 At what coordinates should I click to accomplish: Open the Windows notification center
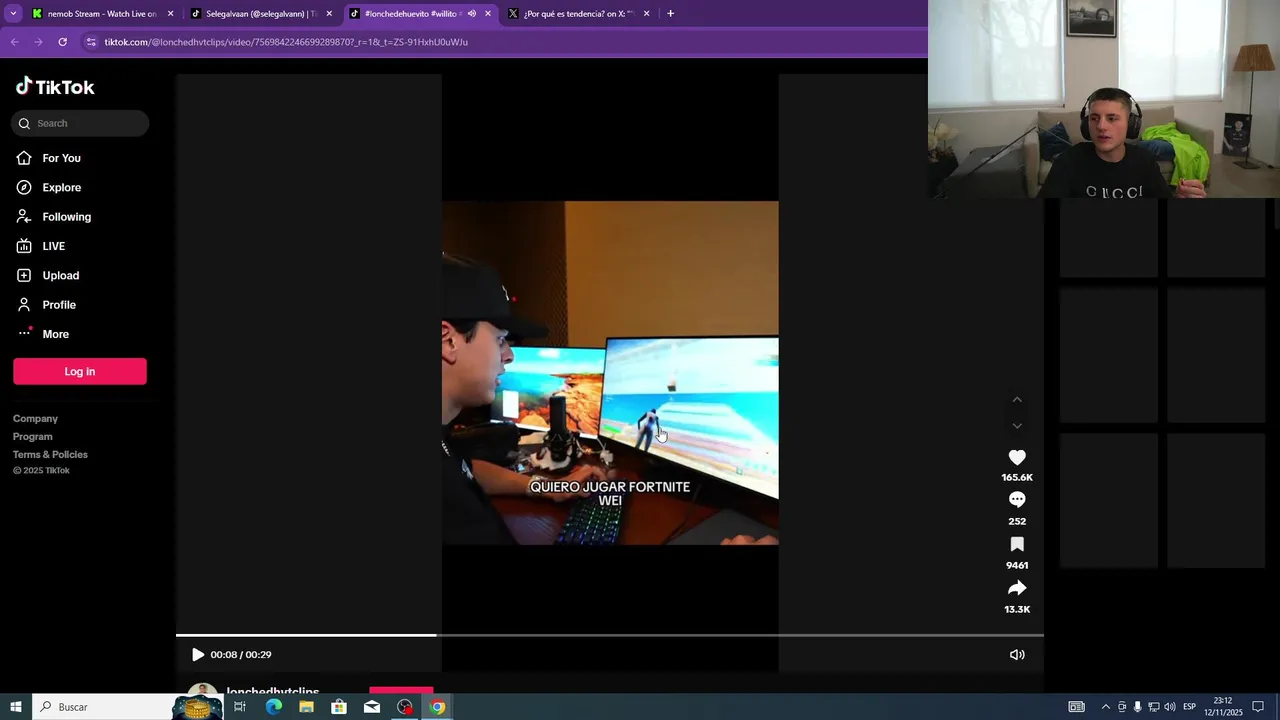(1258, 707)
